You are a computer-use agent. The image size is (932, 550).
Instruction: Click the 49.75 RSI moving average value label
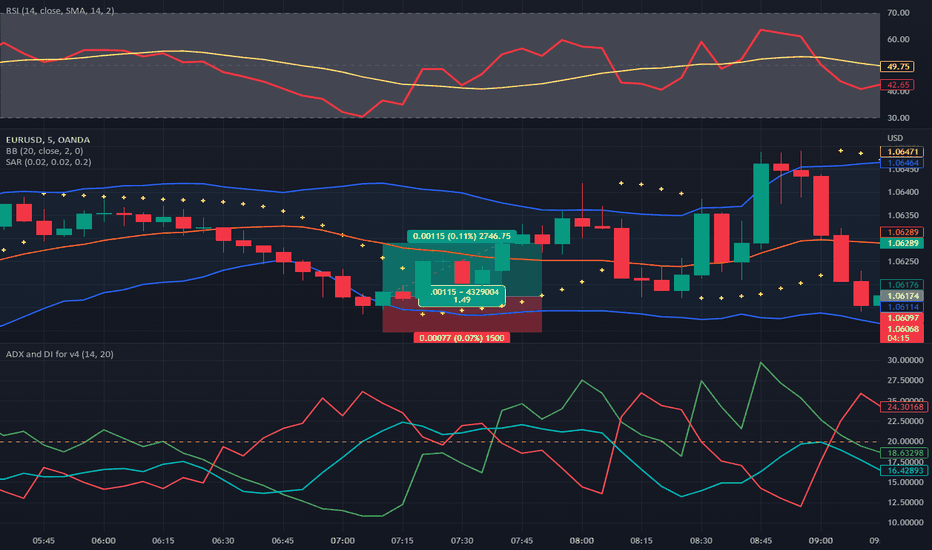[897, 67]
